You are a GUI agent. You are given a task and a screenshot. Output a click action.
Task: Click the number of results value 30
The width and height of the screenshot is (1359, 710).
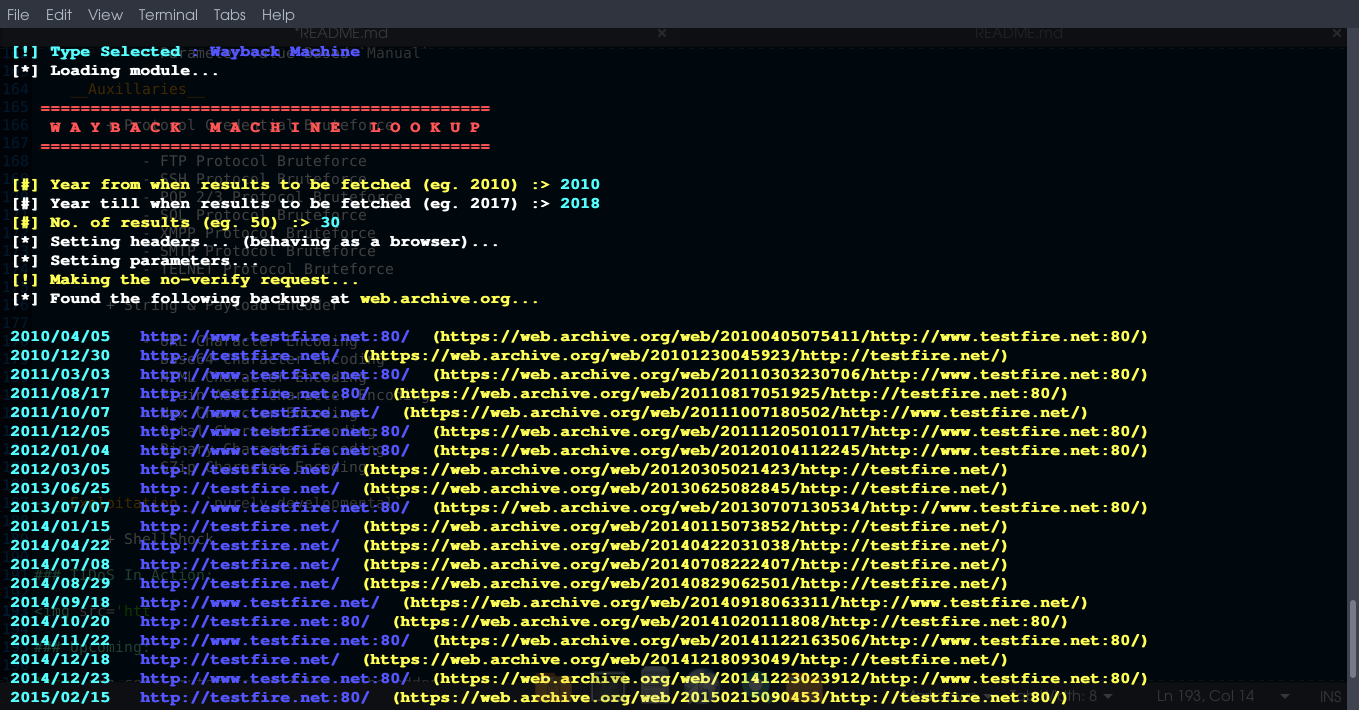(x=330, y=223)
